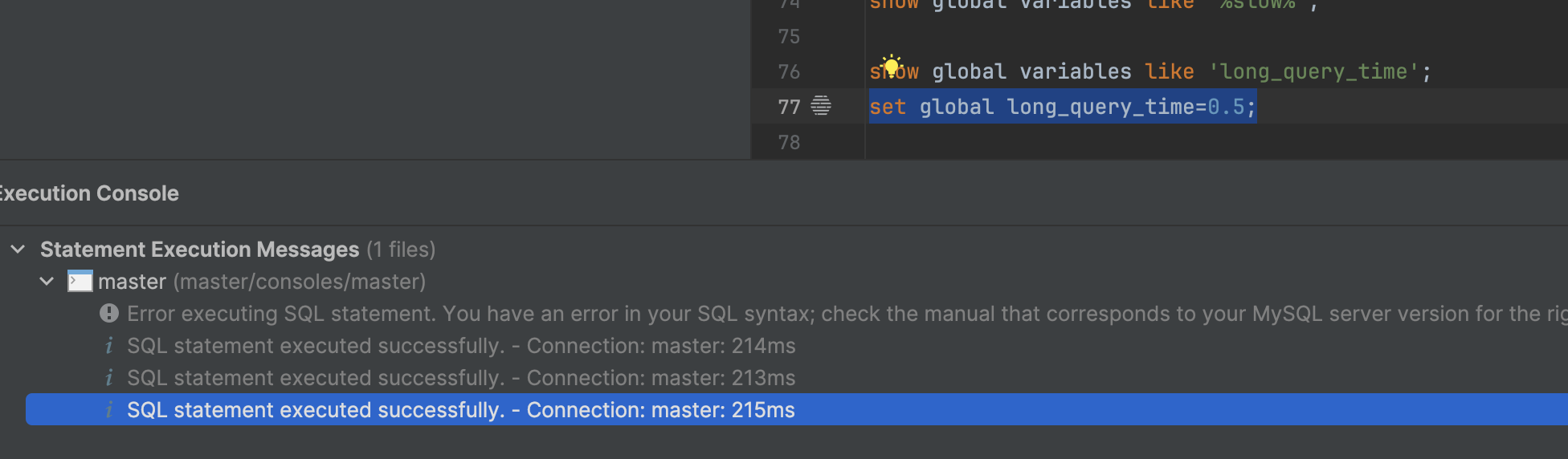This screenshot has width=1568, height=459.
Task: Click the info icon on the highlighted 215ms row
Action: 109,410
